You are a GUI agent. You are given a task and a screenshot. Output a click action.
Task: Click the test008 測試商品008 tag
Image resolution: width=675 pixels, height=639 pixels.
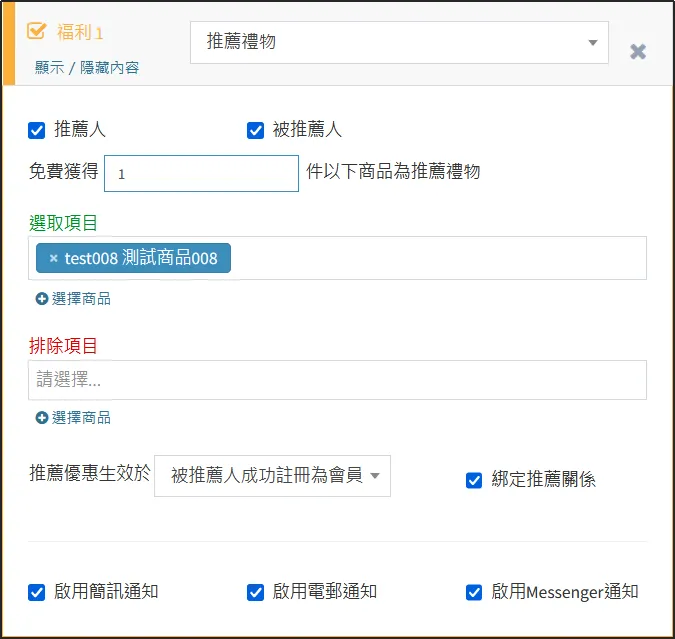pyautogui.click(x=141, y=258)
